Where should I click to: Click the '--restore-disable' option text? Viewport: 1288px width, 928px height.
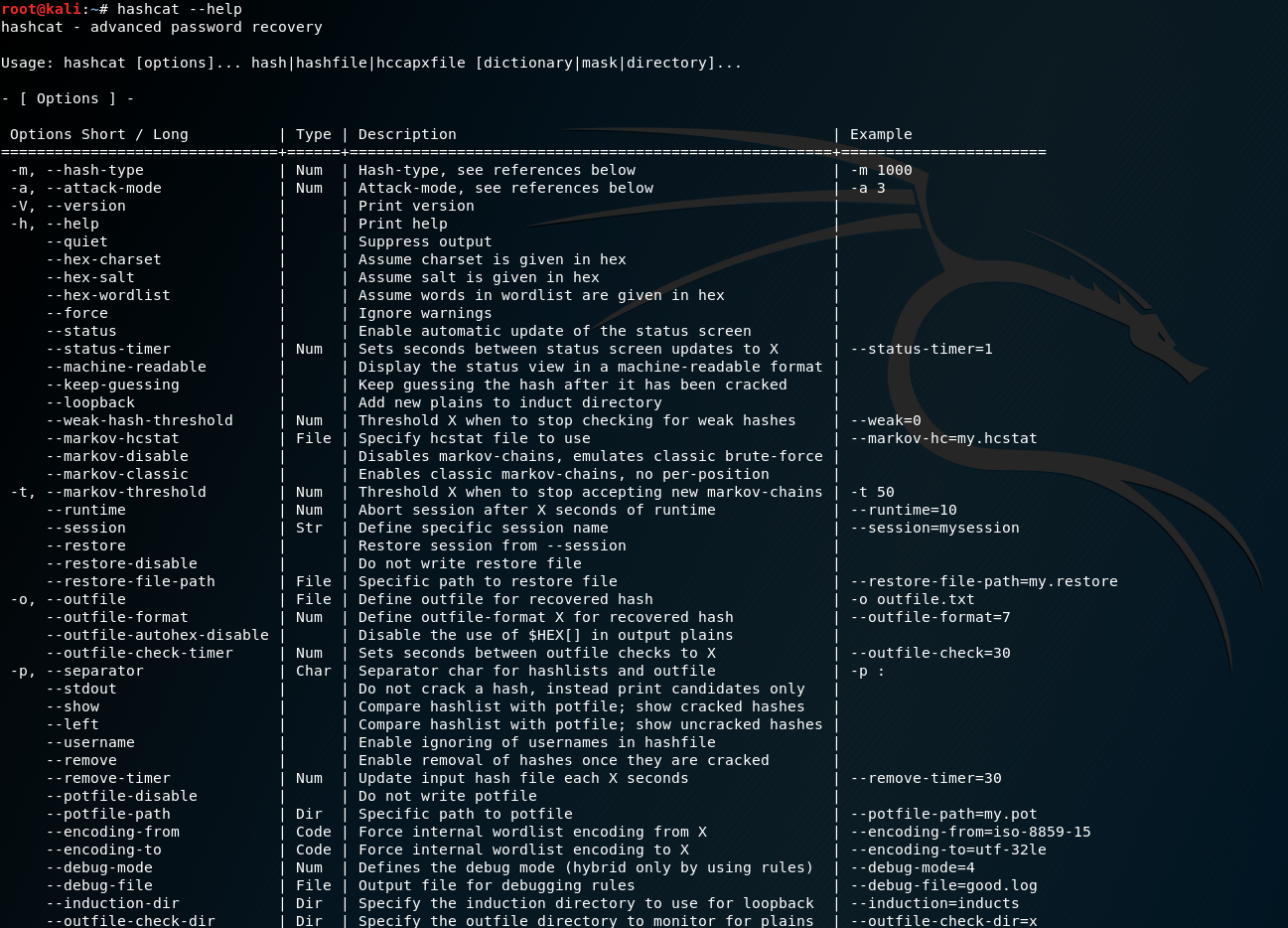click(x=122, y=563)
